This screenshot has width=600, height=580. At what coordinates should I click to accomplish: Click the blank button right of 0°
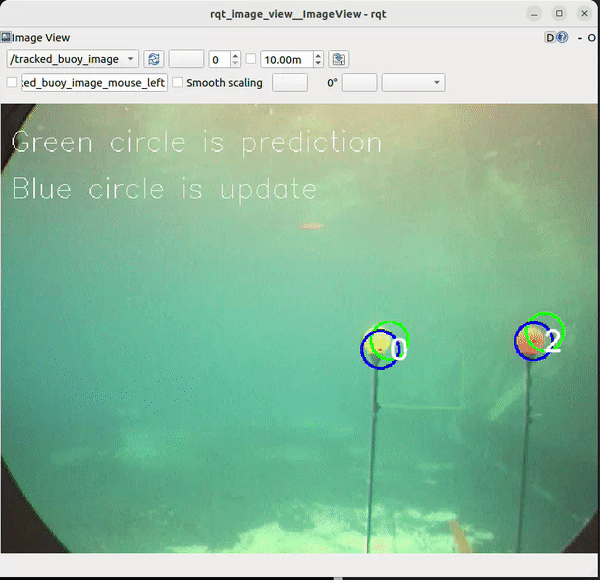[359, 83]
